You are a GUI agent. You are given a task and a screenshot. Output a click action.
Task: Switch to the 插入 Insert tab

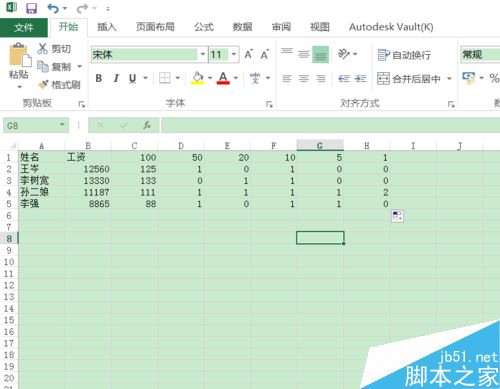click(107, 27)
